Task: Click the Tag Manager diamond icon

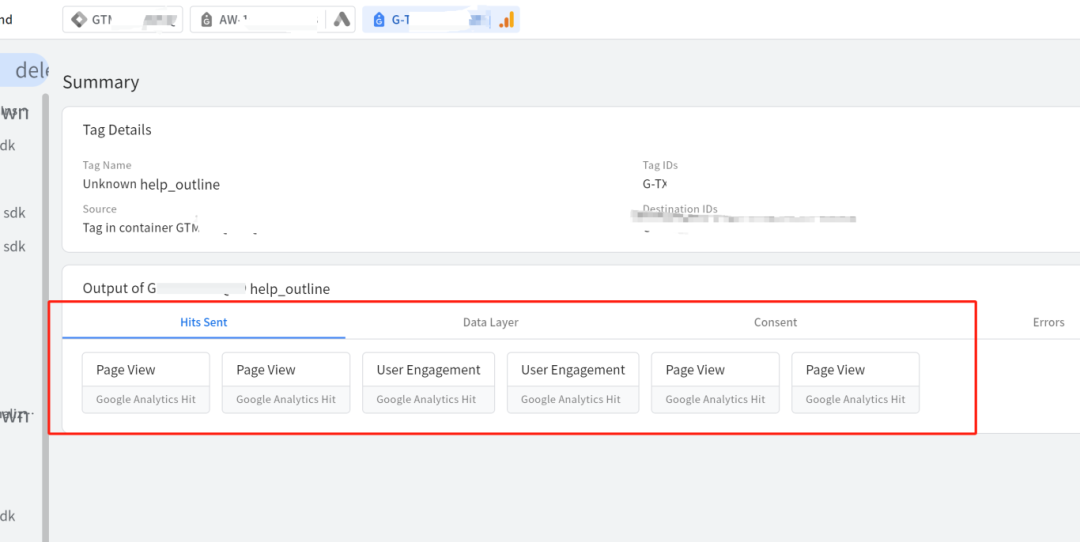Action: click(x=81, y=20)
